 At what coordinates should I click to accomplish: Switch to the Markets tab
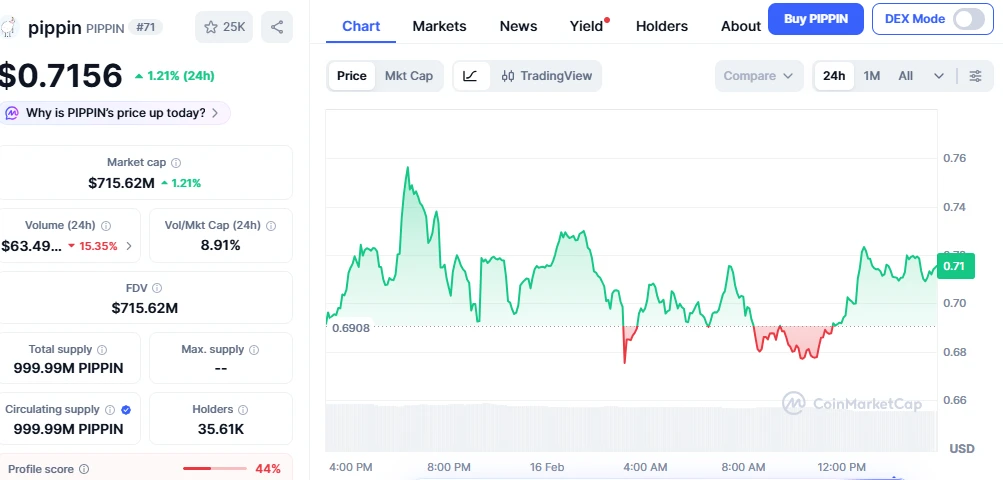438,26
